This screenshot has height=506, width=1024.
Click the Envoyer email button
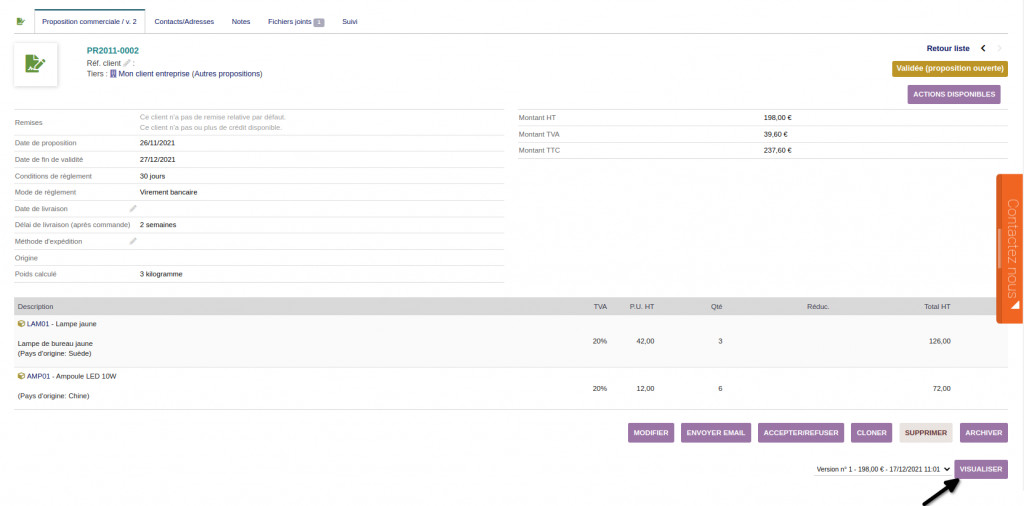716,433
